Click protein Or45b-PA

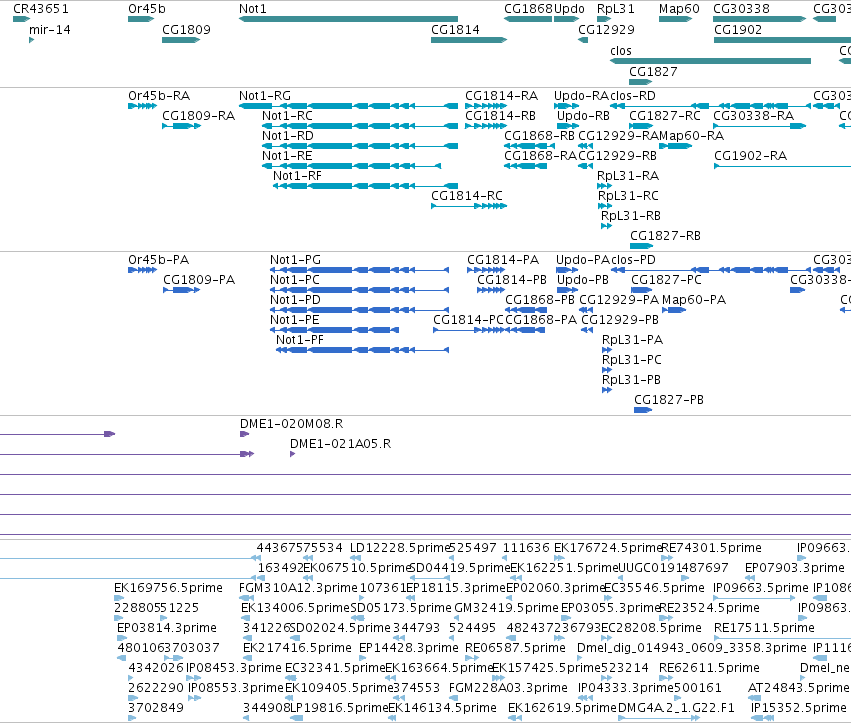pos(142,270)
